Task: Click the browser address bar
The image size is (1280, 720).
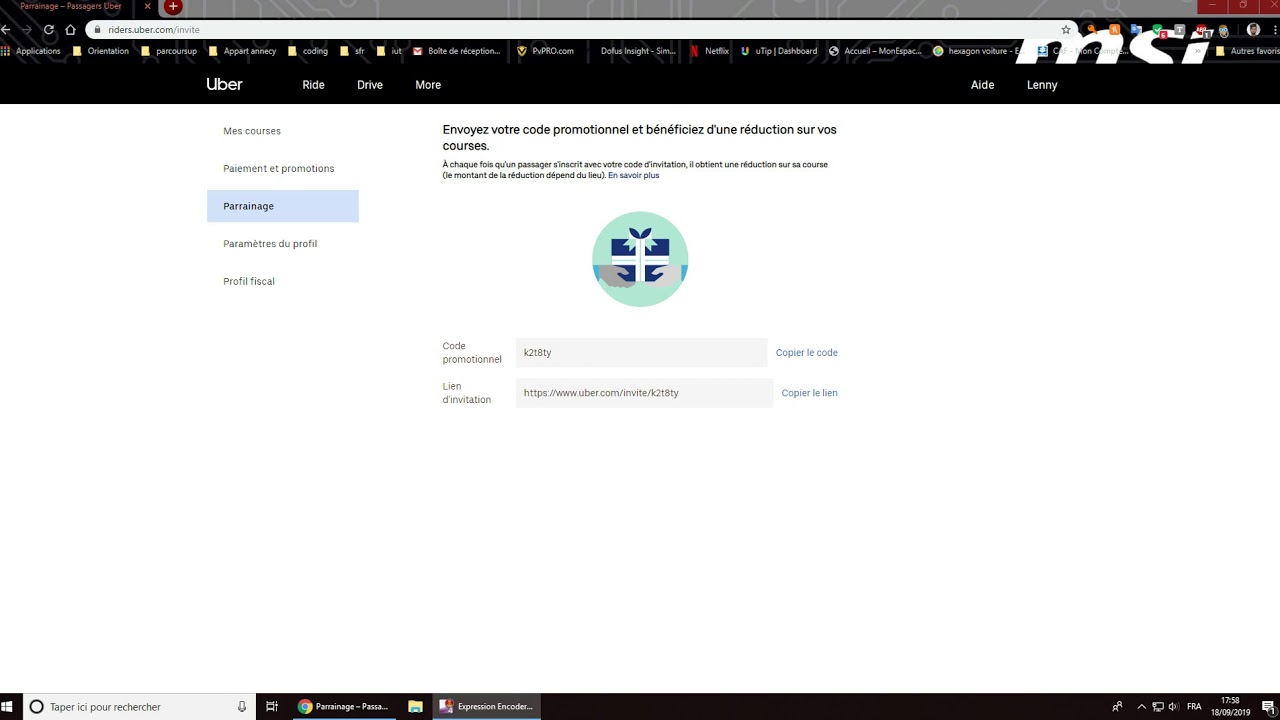Action: tap(580, 30)
